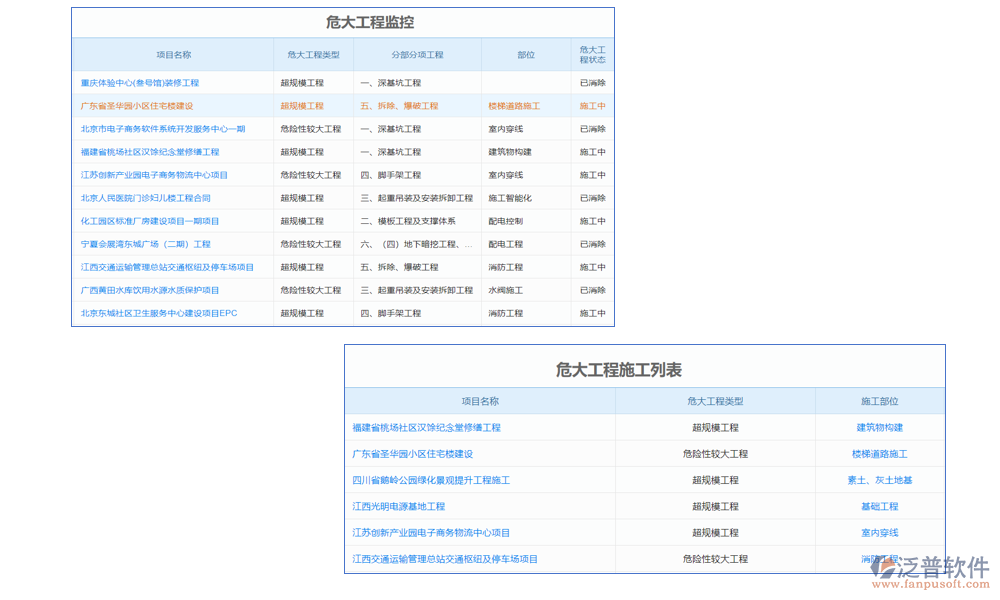
Task: Open 宁夏会展湾东城广场(二期)工程
Action: (x=147, y=244)
